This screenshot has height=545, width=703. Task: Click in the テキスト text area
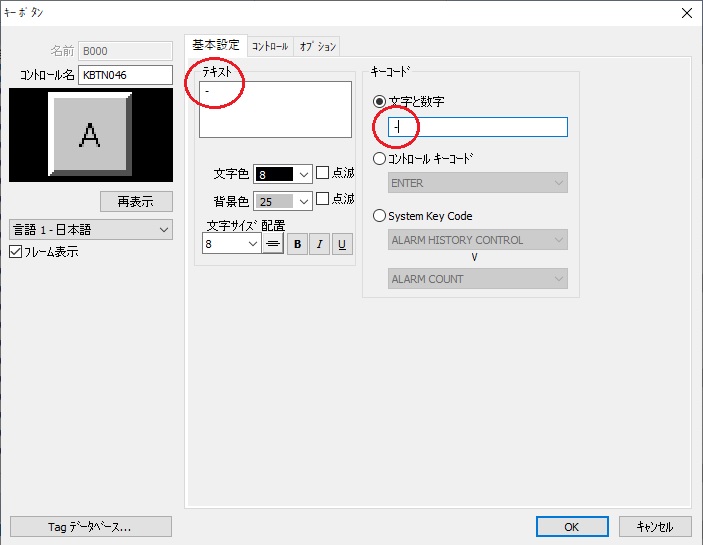275,109
